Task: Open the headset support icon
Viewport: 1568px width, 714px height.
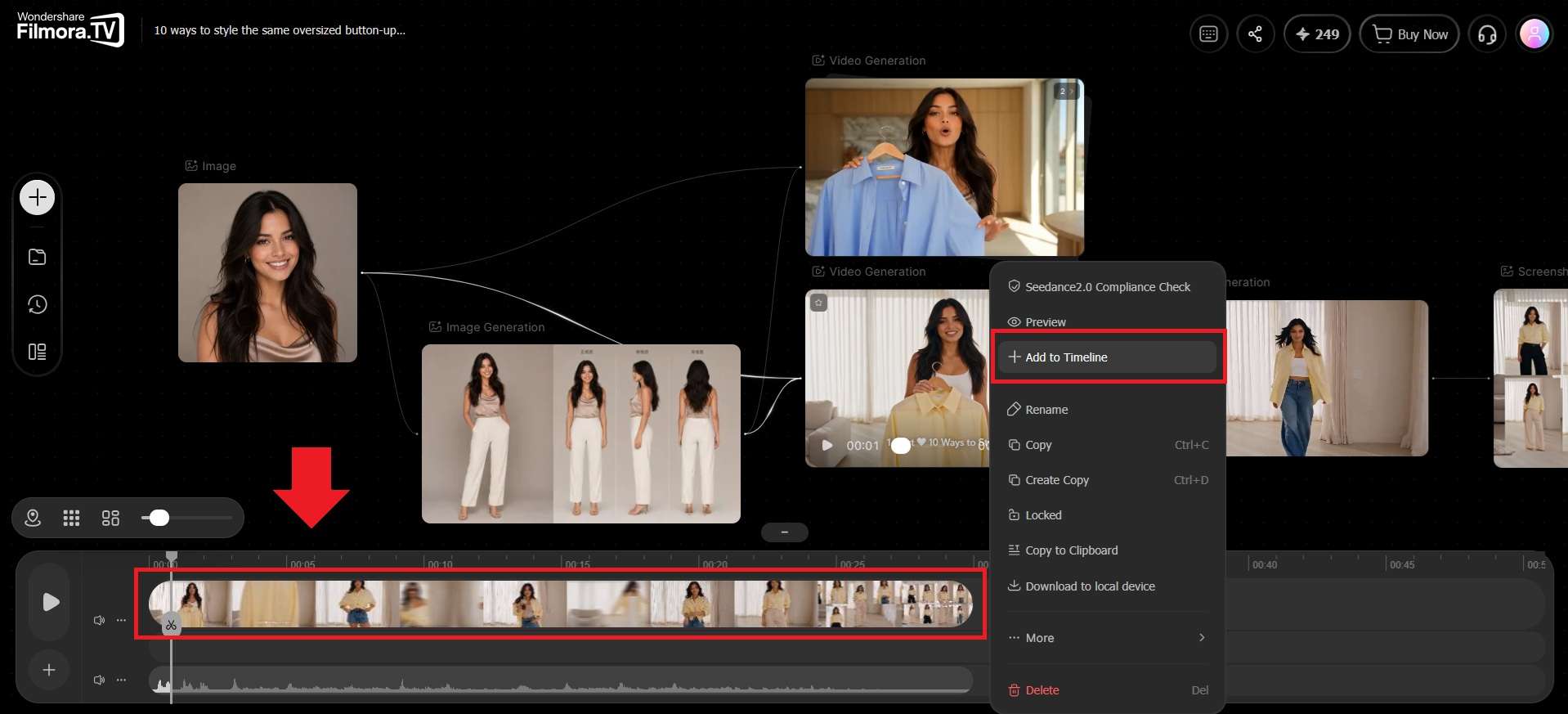Action: click(x=1487, y=34)
